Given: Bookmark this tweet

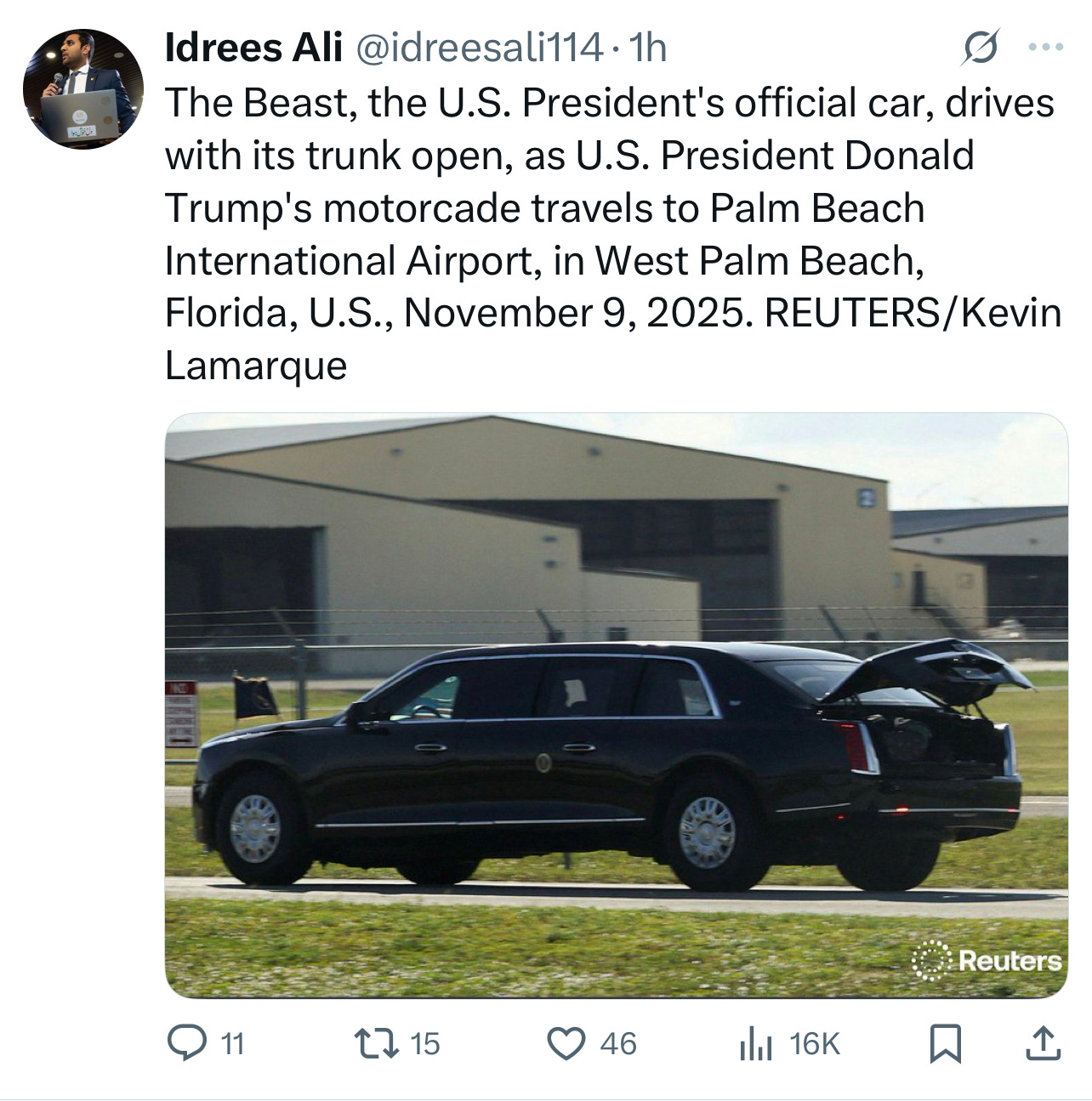Looking at the screenshot, I should [944, 1043].
